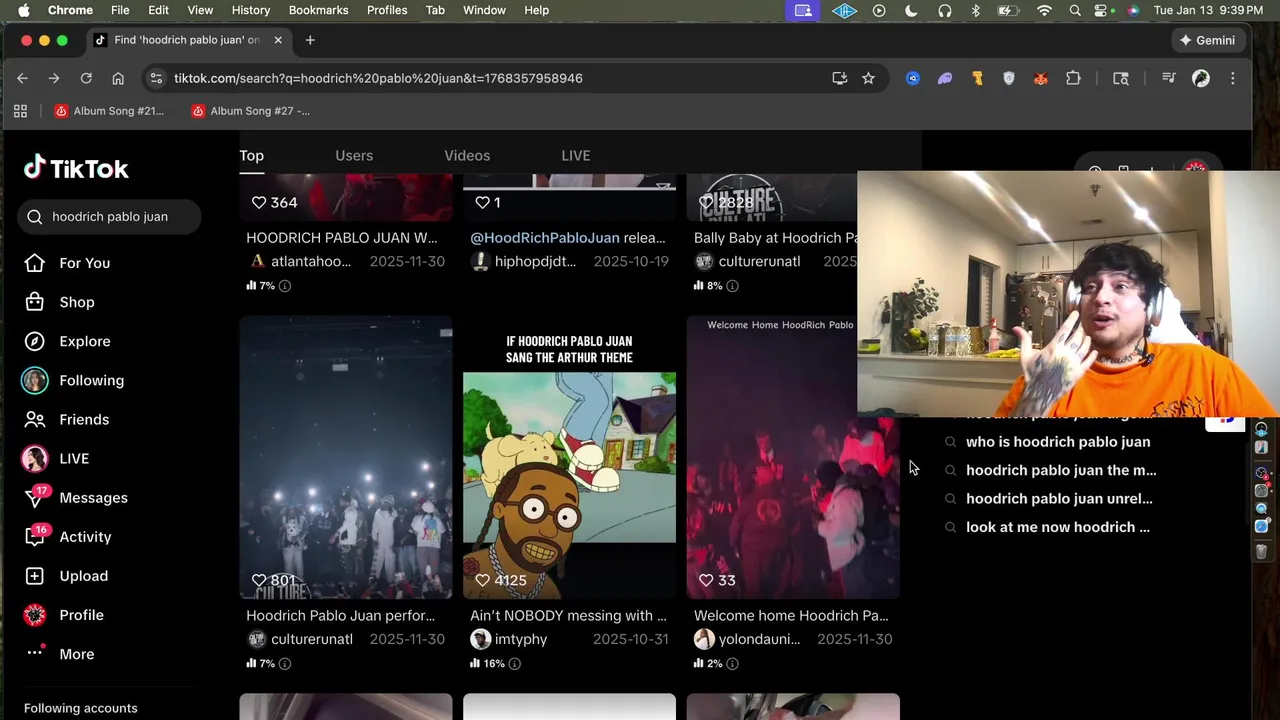Image resolution: width=1280 pixels, height=720 pixels.
Task: Click the heart icon beside 4125 likes
Action: 482,580
